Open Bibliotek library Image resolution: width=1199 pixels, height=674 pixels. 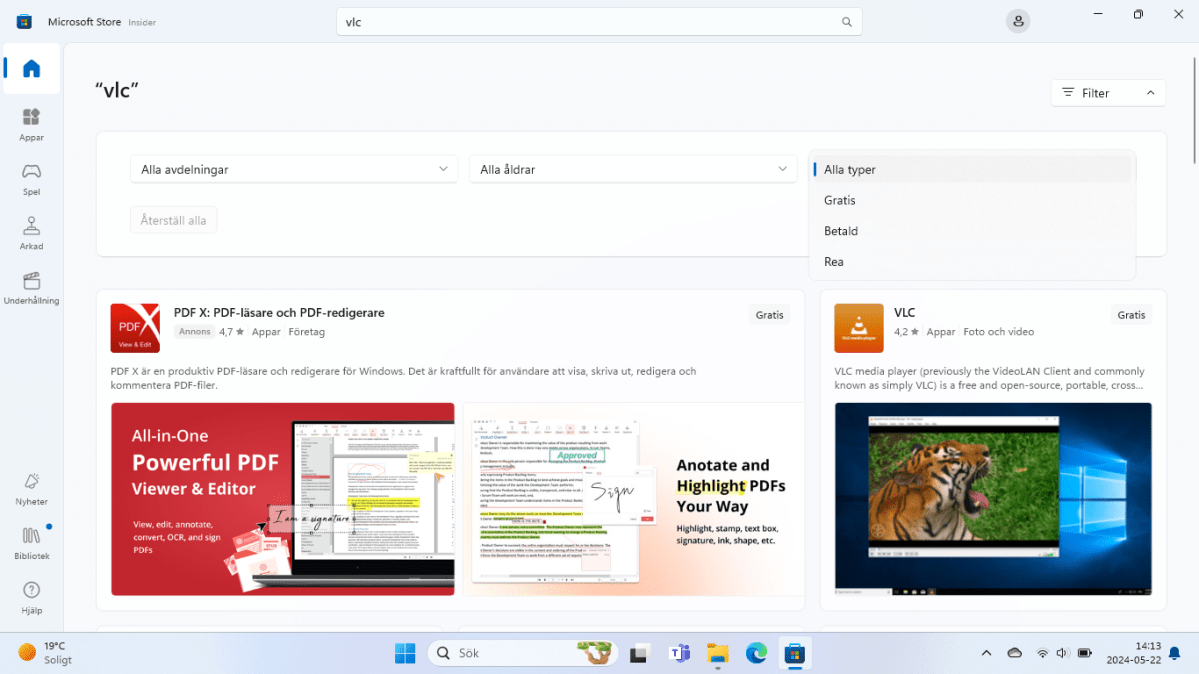click(x=31, y=543)
